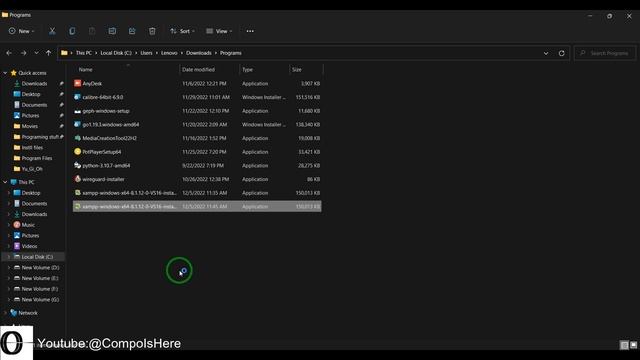The width and height of the screenshot is (640, 360).
Task: Open the Sort dropdown menu
Action: (x=182, y=31)
